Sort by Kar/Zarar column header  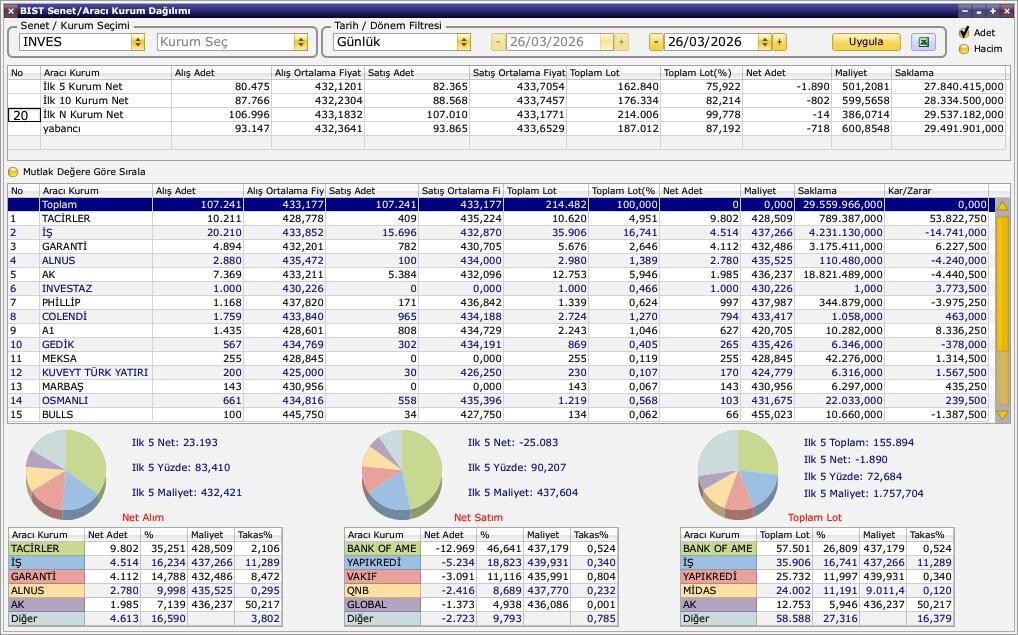pos(935,190)
